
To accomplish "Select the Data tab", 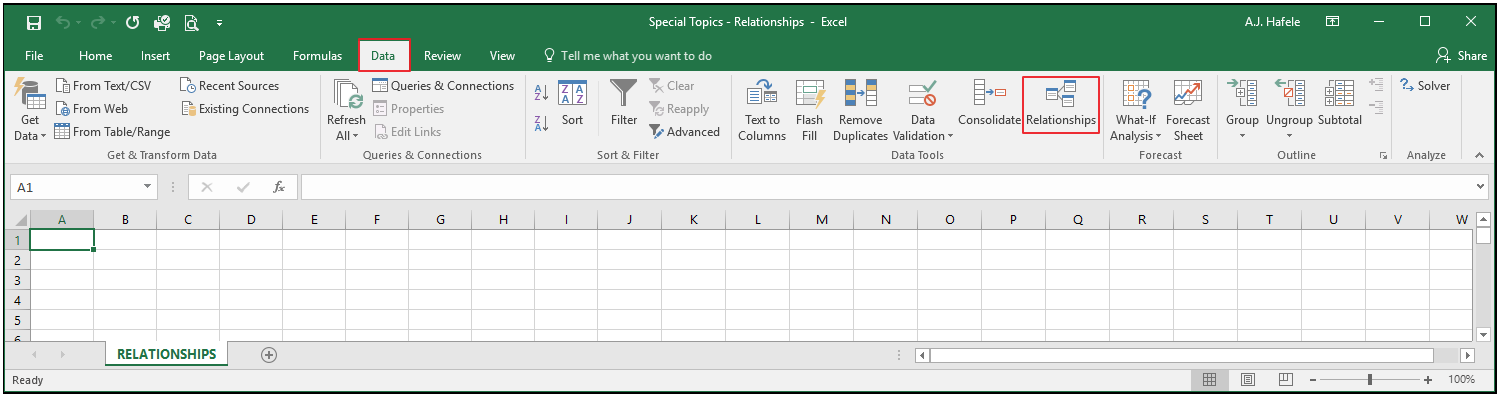I will pyautogui.click(x=383, y=56).
